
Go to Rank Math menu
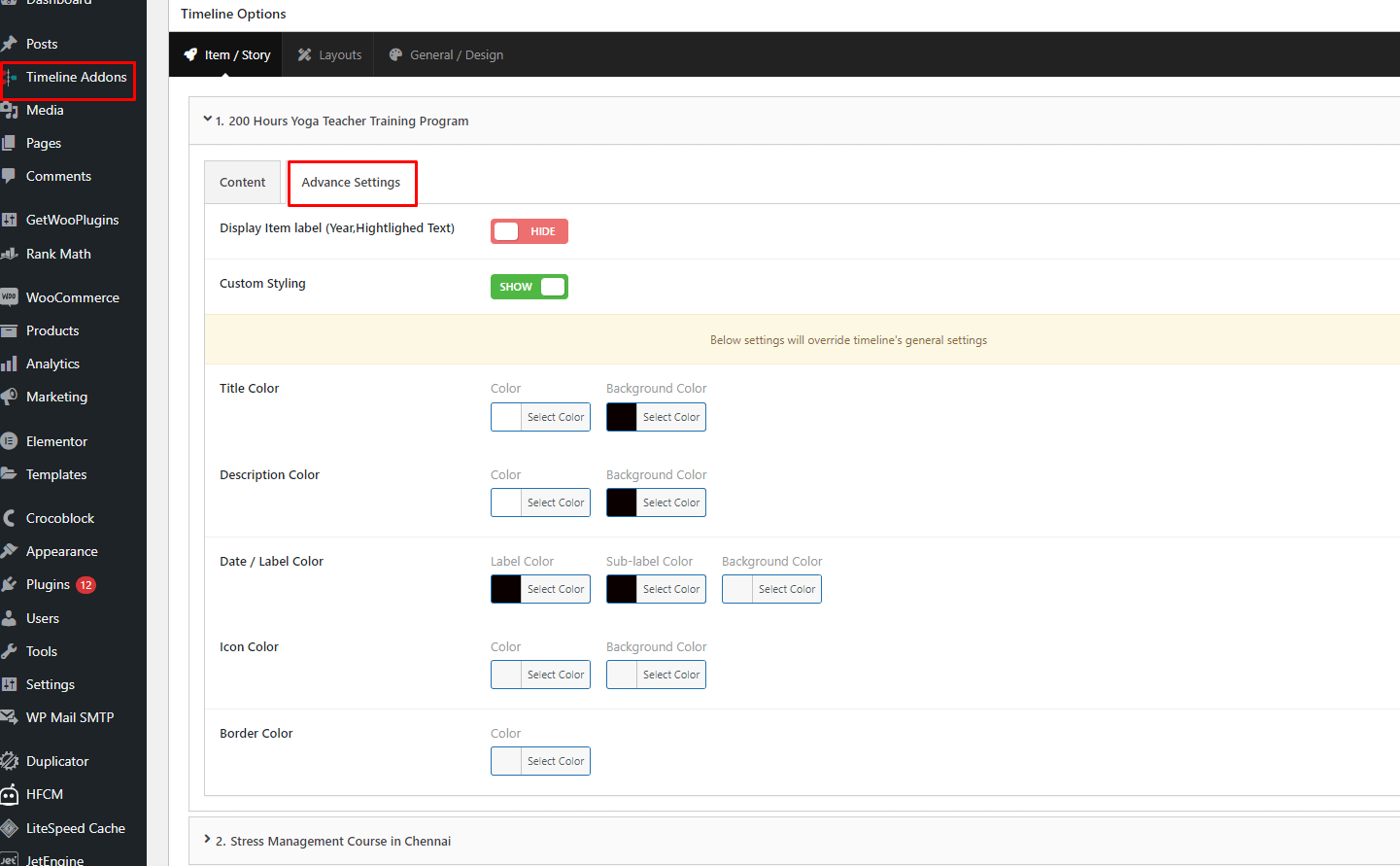click(x=58, y=254)
